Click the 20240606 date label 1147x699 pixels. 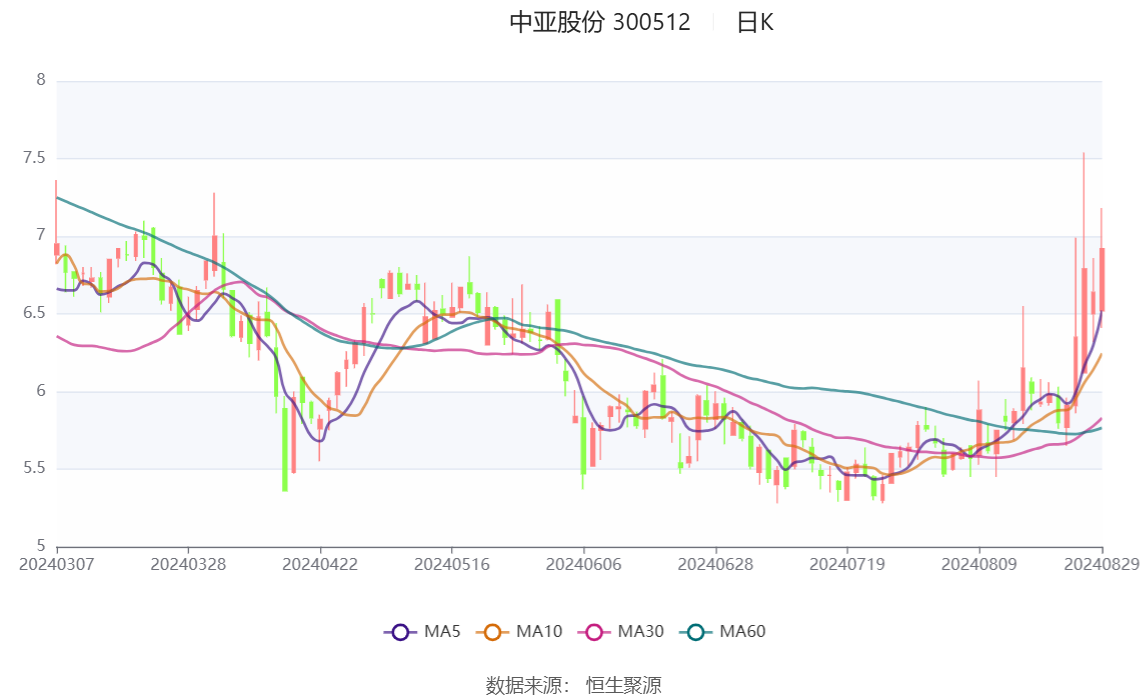pos(584,564)
